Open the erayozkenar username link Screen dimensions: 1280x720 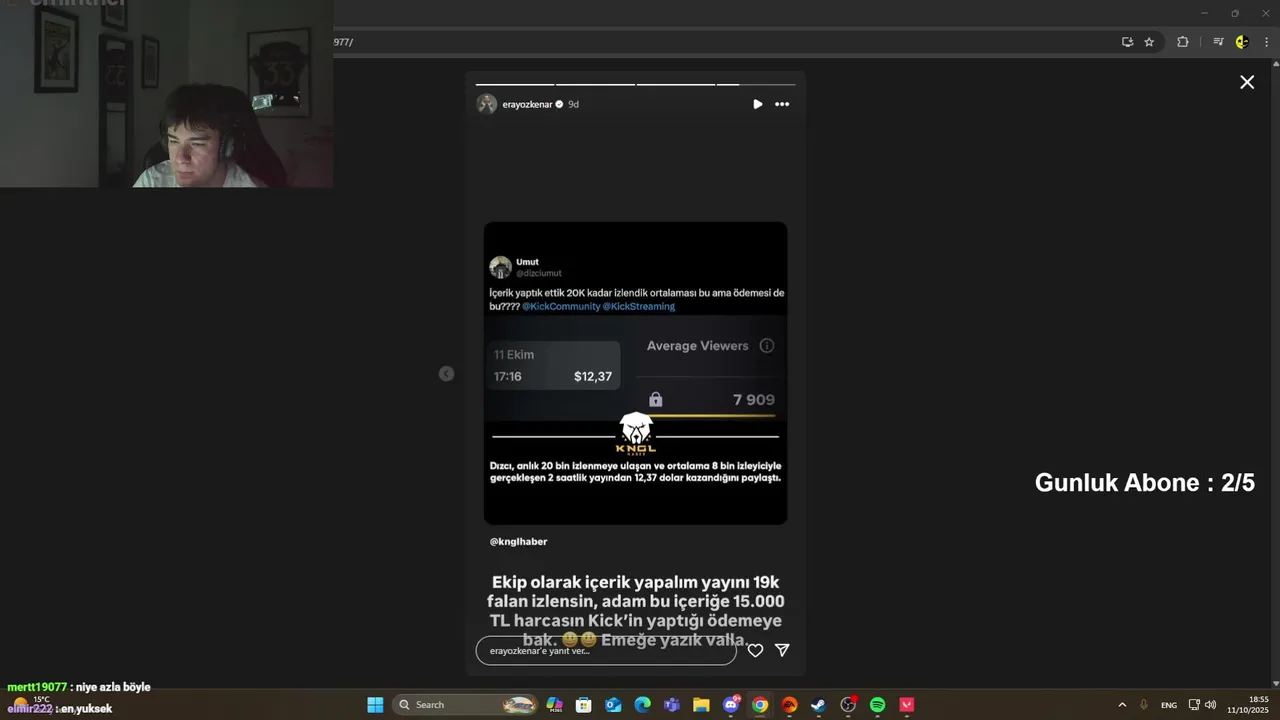tap(527, 104)
